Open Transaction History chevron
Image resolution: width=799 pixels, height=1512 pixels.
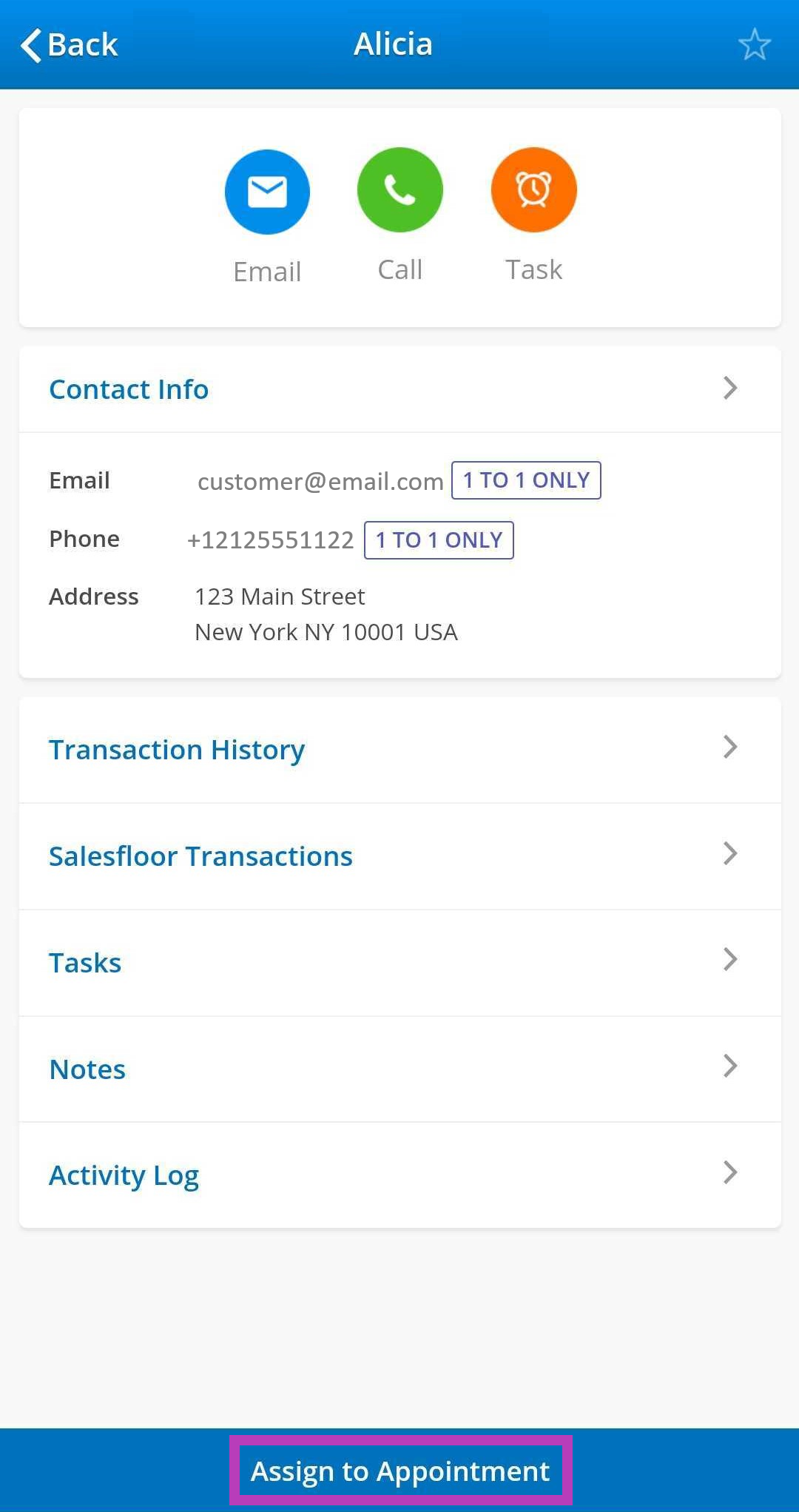click(x=730, y=747)
